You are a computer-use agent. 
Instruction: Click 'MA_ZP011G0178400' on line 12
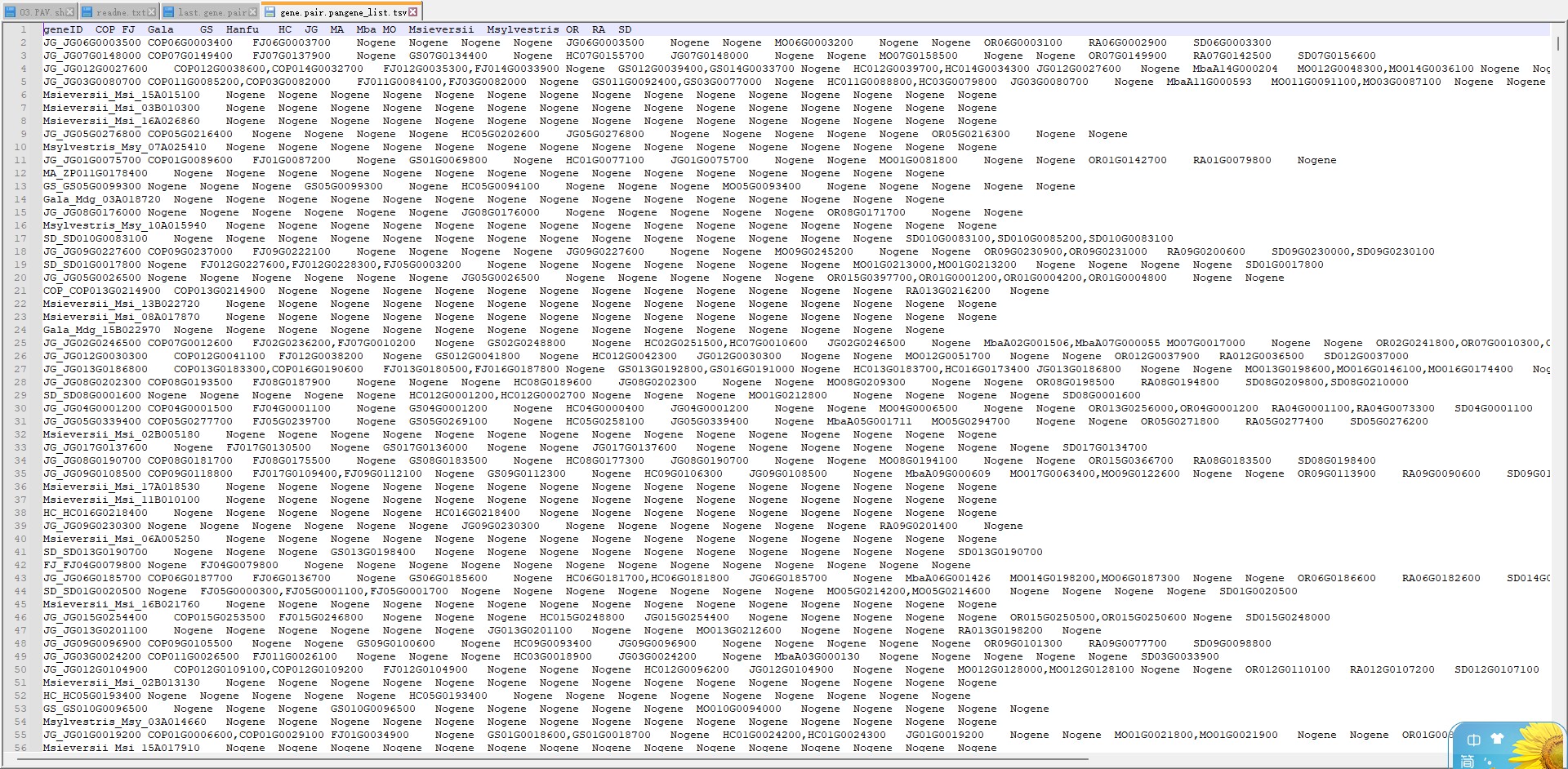96,173
